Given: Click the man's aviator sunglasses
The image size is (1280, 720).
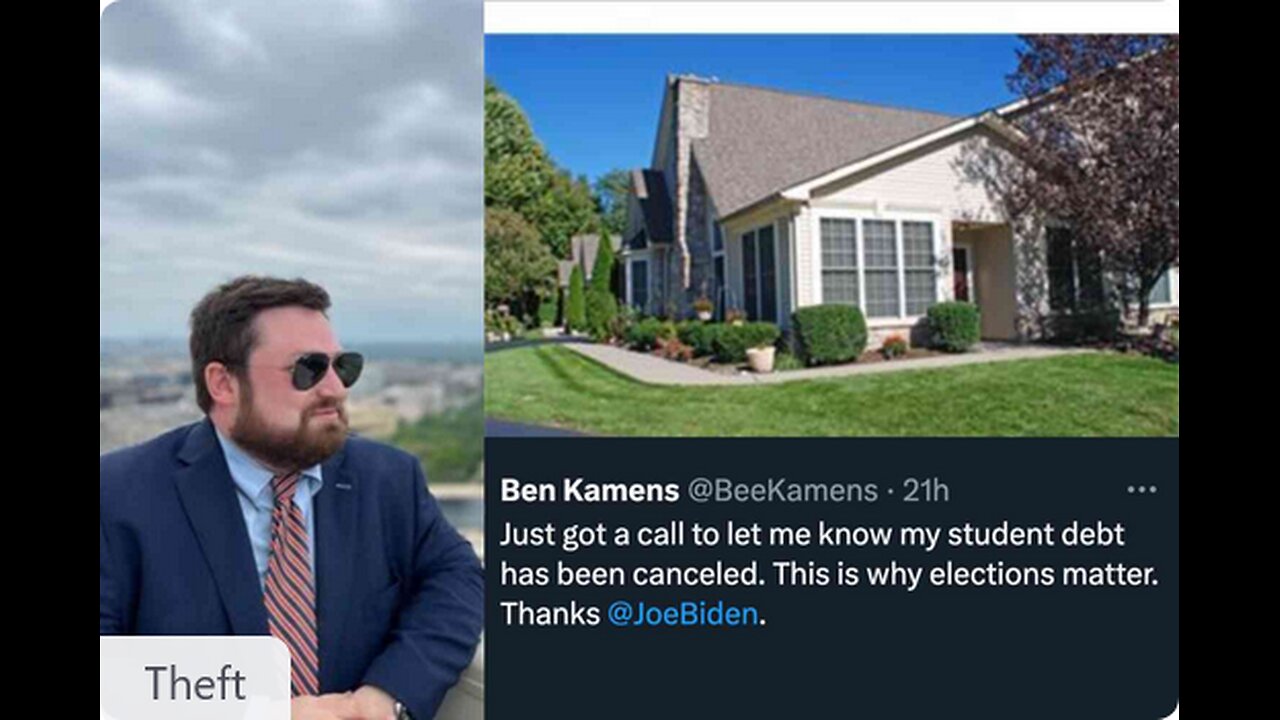Looking at the screenshot, I should tap(324, 370).
